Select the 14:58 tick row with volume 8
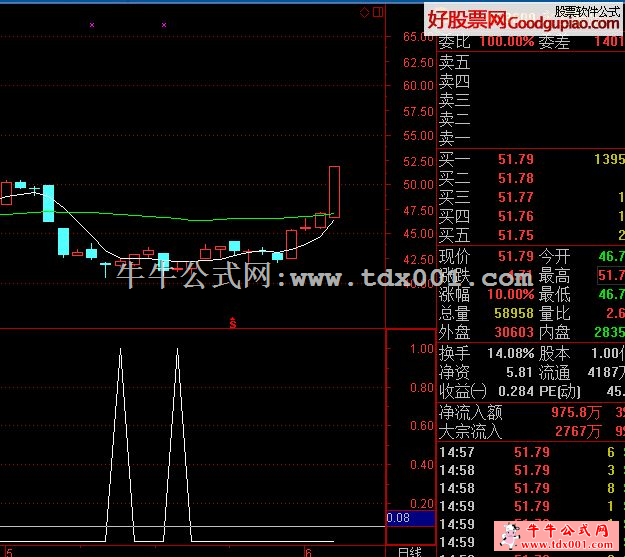Screen dimensions: 625x557 click(x=531, y=488)
